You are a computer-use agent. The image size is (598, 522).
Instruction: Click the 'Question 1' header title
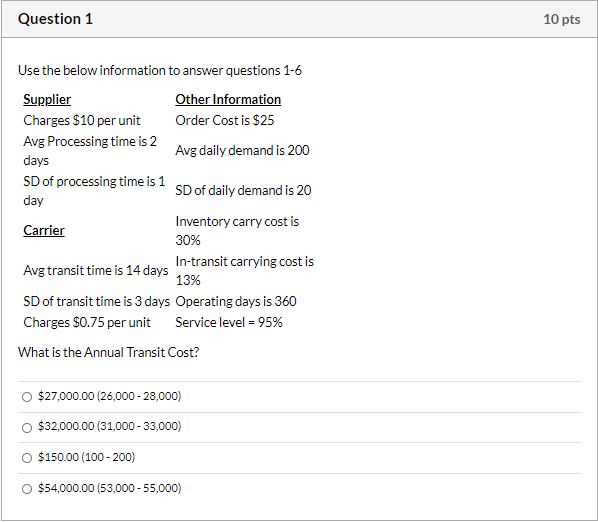pos(55,19)
